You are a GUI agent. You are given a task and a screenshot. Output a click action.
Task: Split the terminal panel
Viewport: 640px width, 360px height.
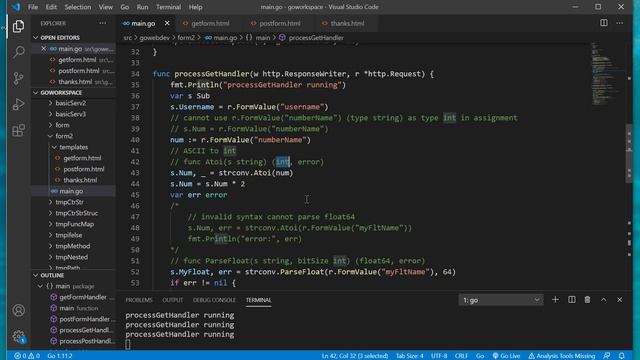point(571,300)
